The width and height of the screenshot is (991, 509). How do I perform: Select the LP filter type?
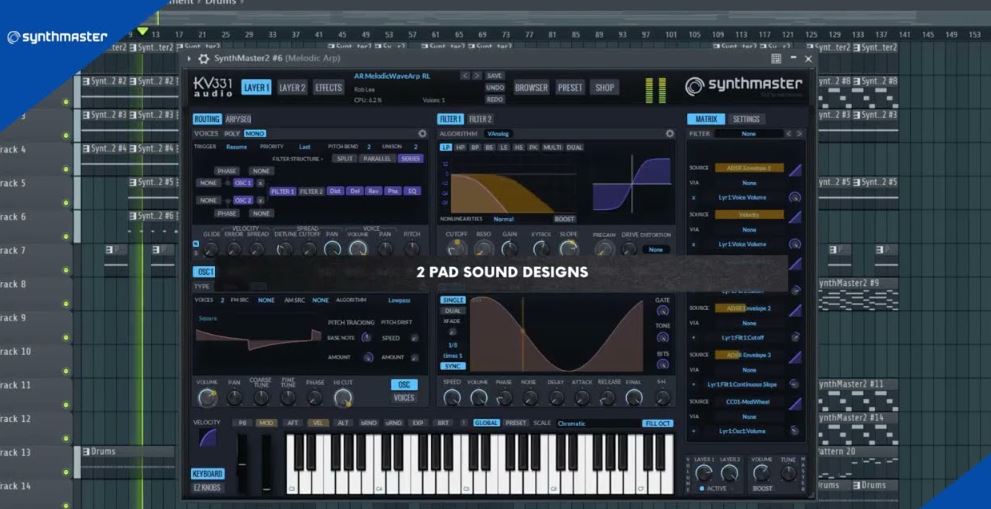coord(446,147)
